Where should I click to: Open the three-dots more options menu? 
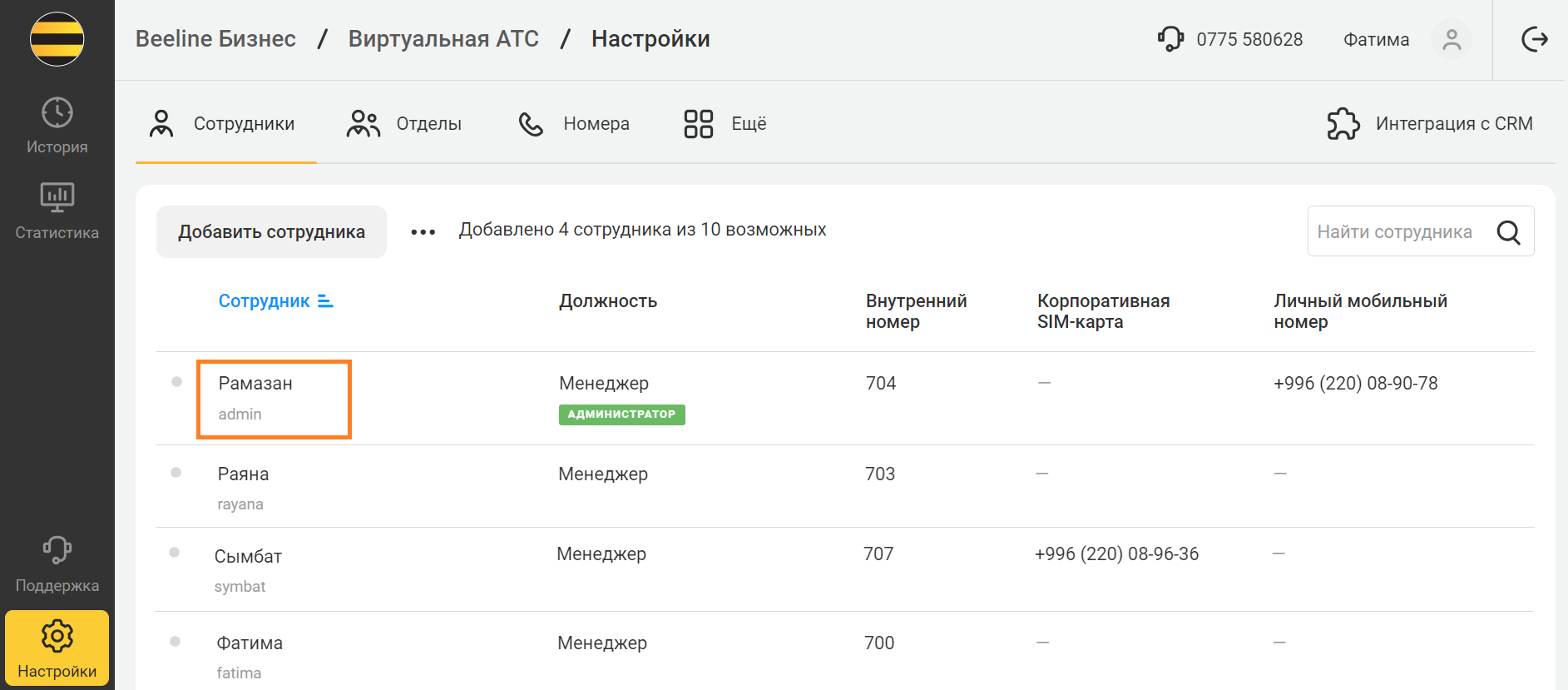[423, 232]
